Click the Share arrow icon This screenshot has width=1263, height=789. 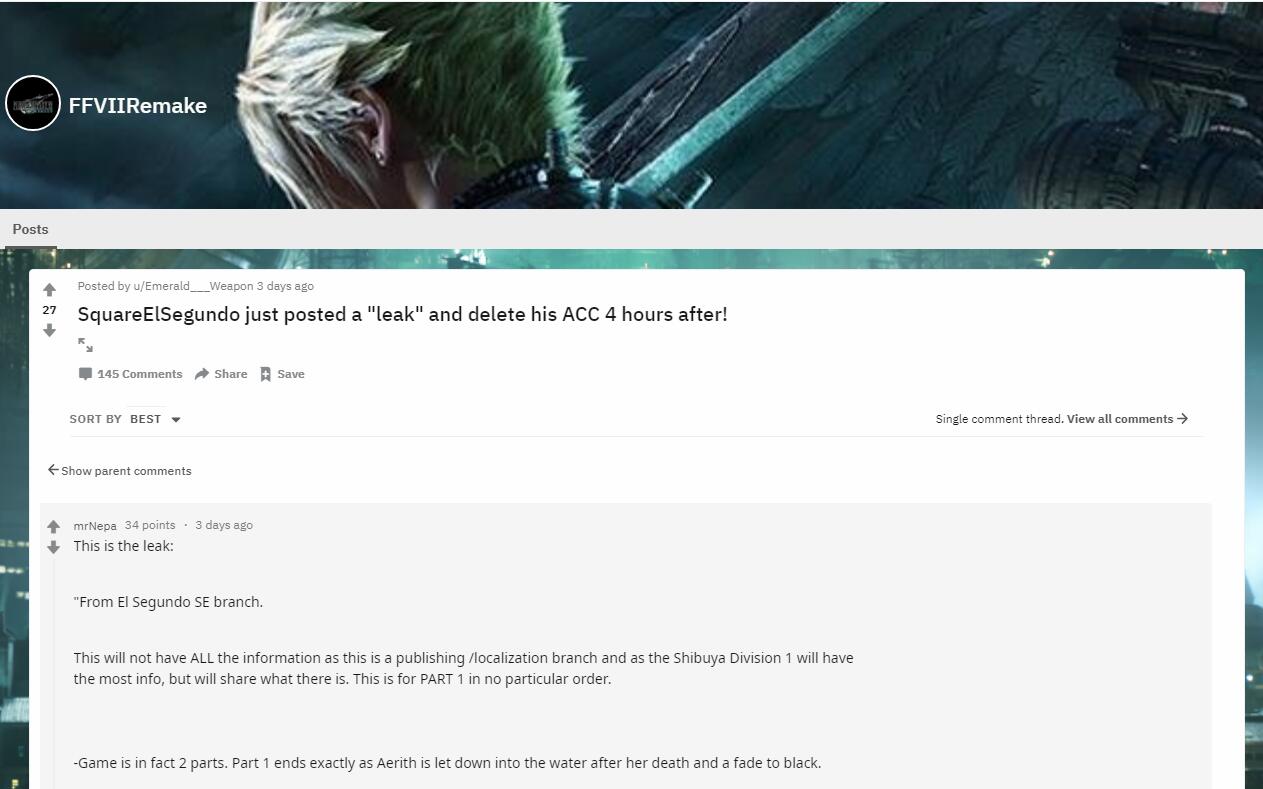[x=202, y=374]
